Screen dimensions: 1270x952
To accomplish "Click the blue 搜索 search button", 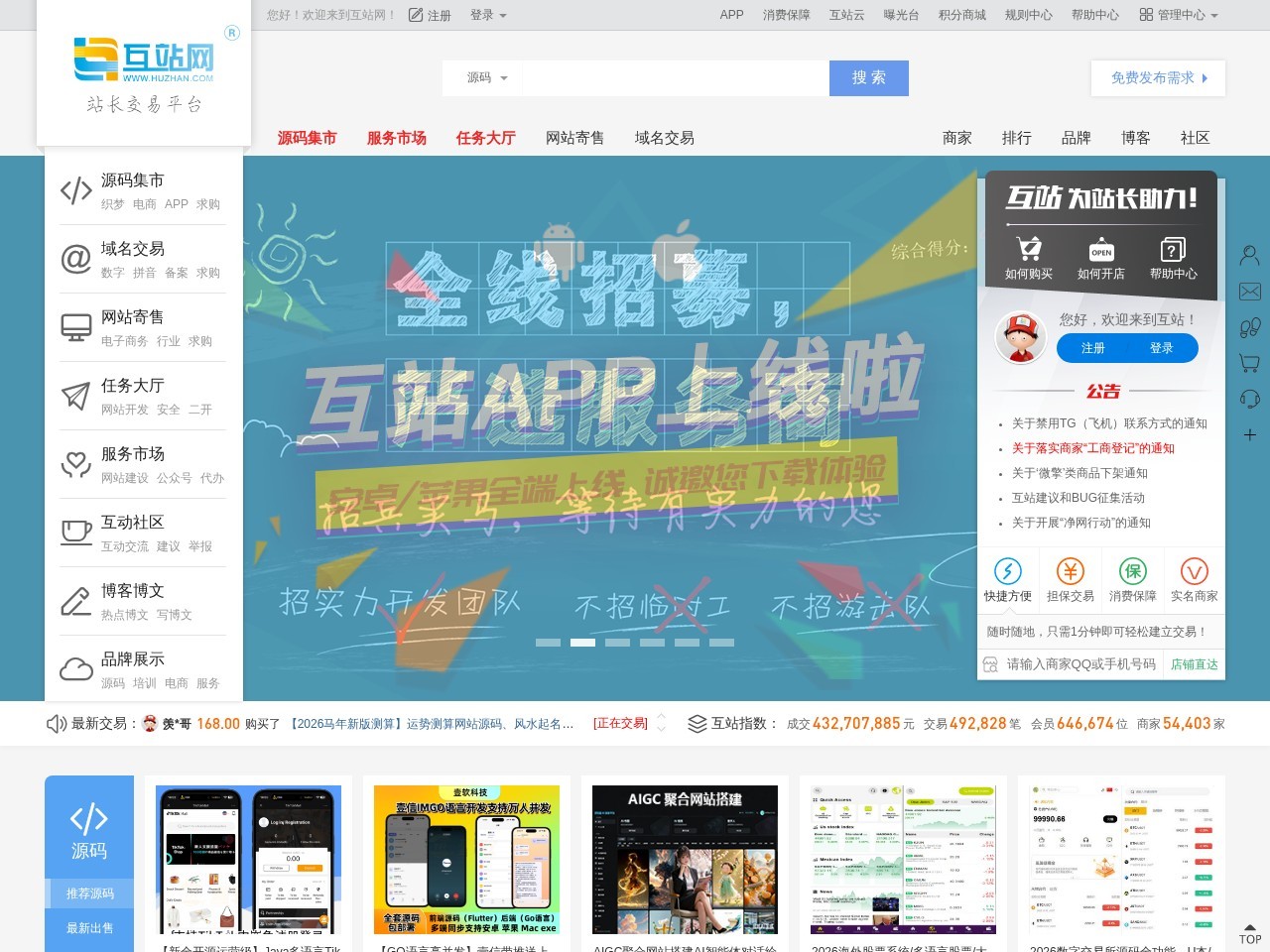I will tap(868, 78).
